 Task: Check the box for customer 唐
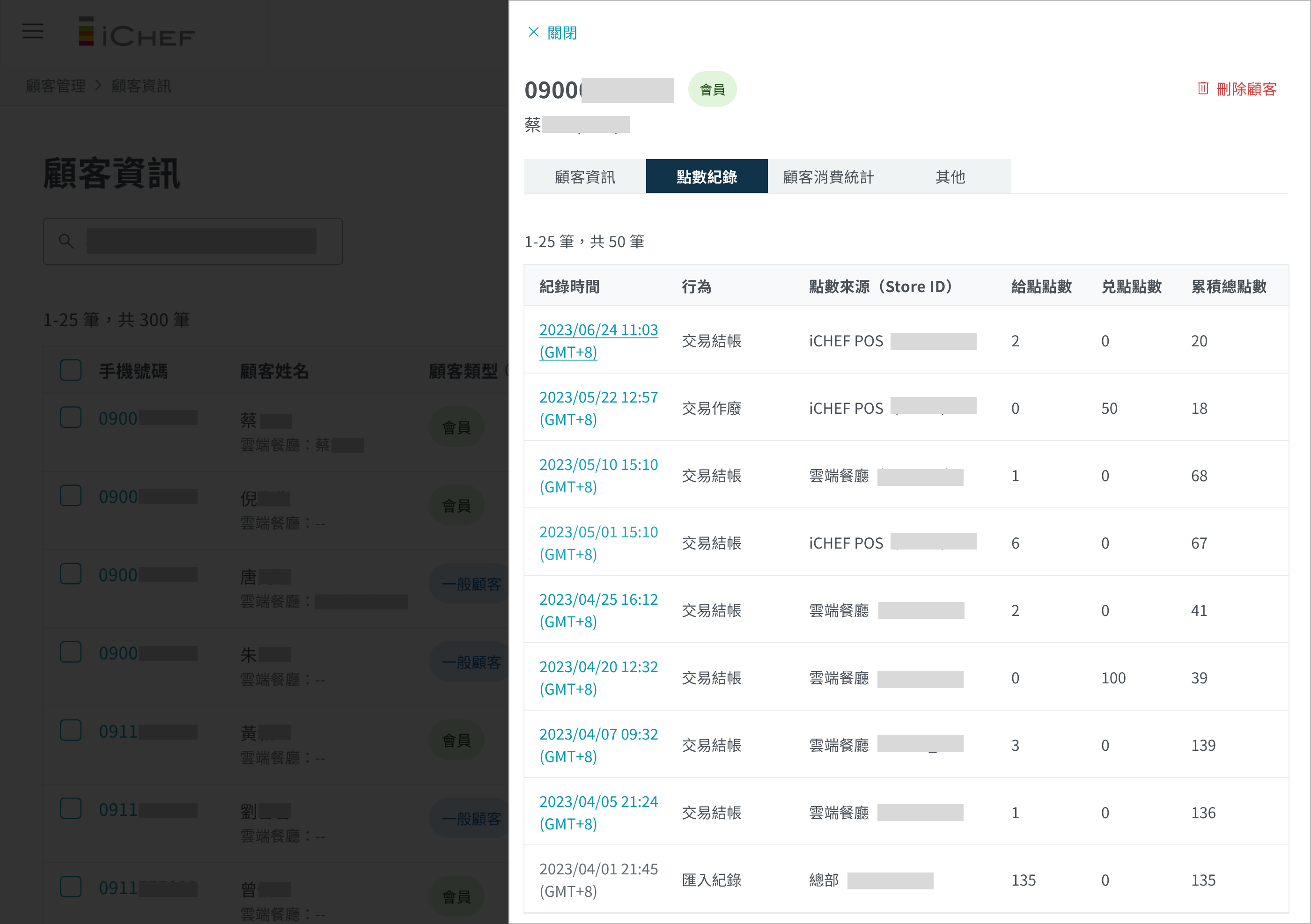click(x=71, y=574)
